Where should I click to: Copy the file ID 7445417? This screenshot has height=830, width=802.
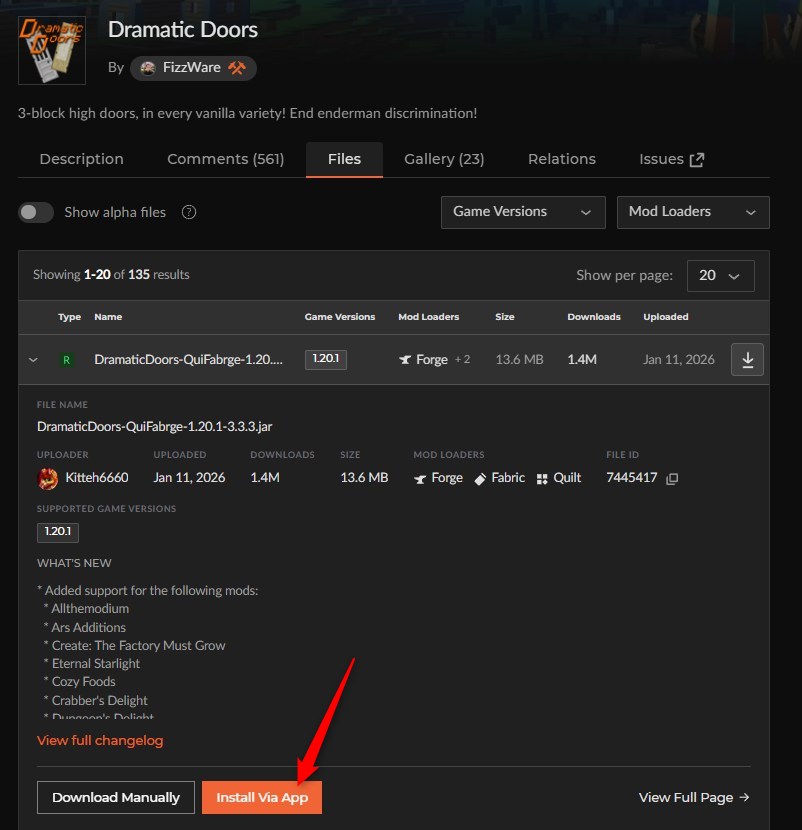672,479
